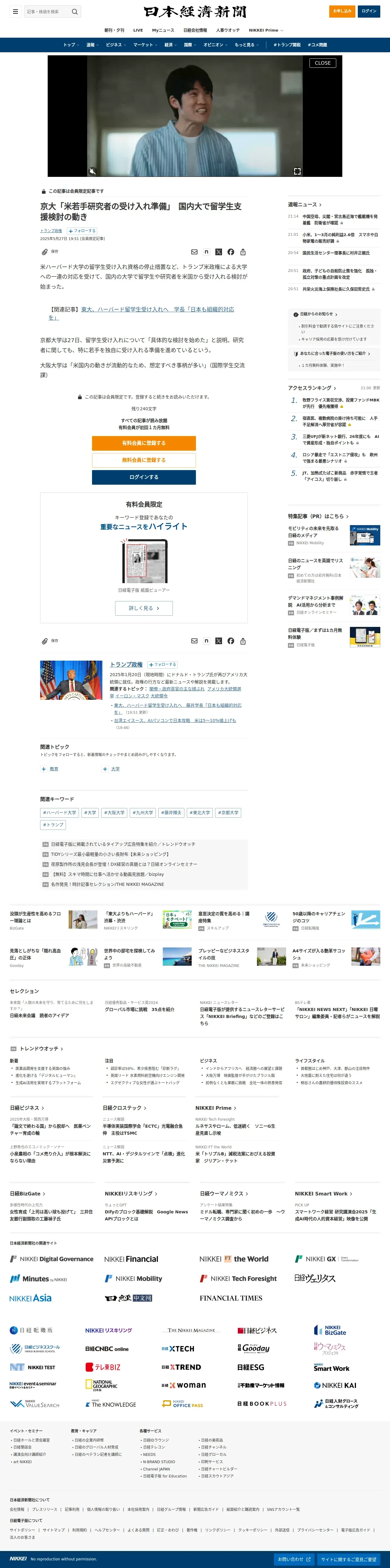Open NIKKEI GX logo link
Screen dimensions: 390x1568
click(x=327, y=1259)
